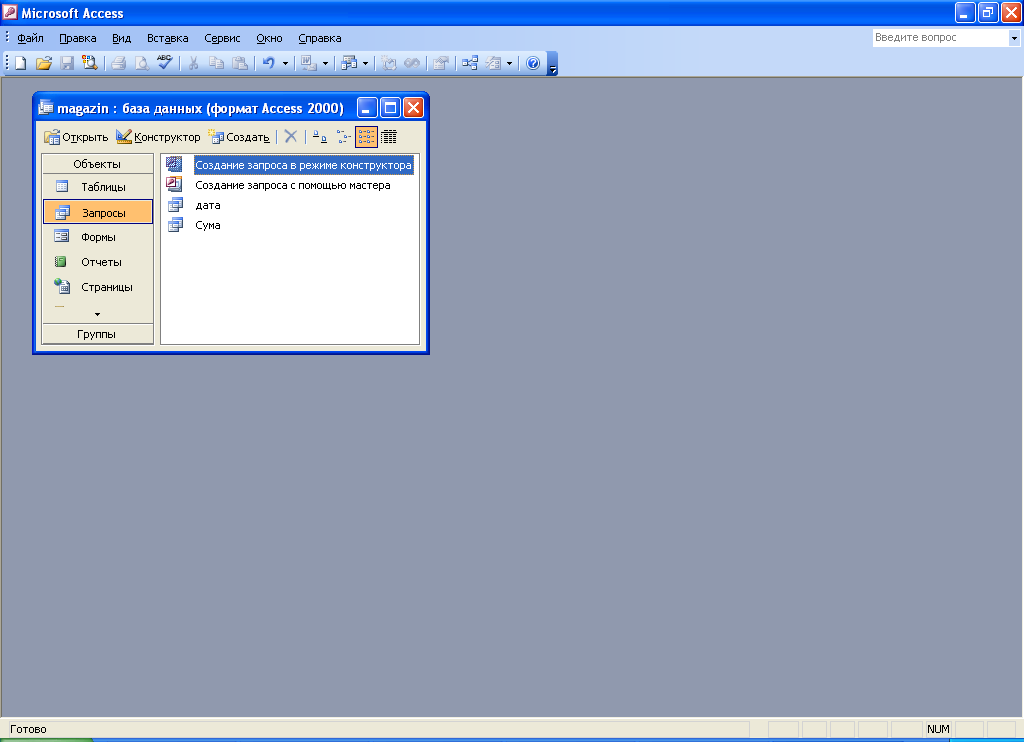Select Создание запроса с помощью мастера
The image size is (1024, 742).
(x=293, y=186)
